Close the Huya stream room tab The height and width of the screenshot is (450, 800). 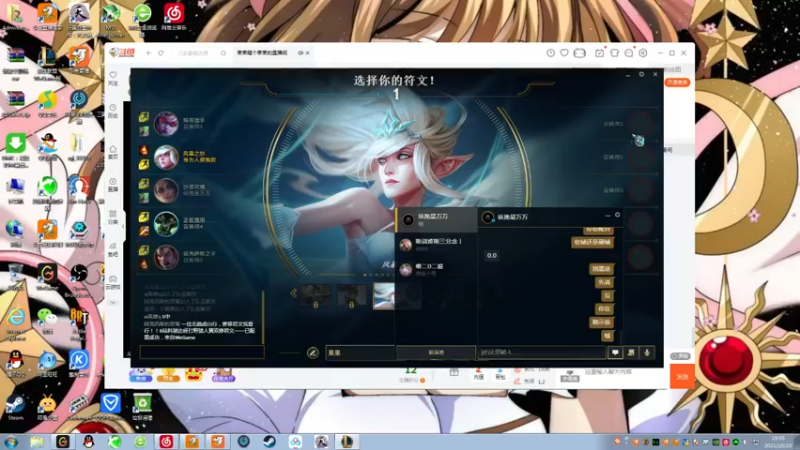(x=308, y=53)
